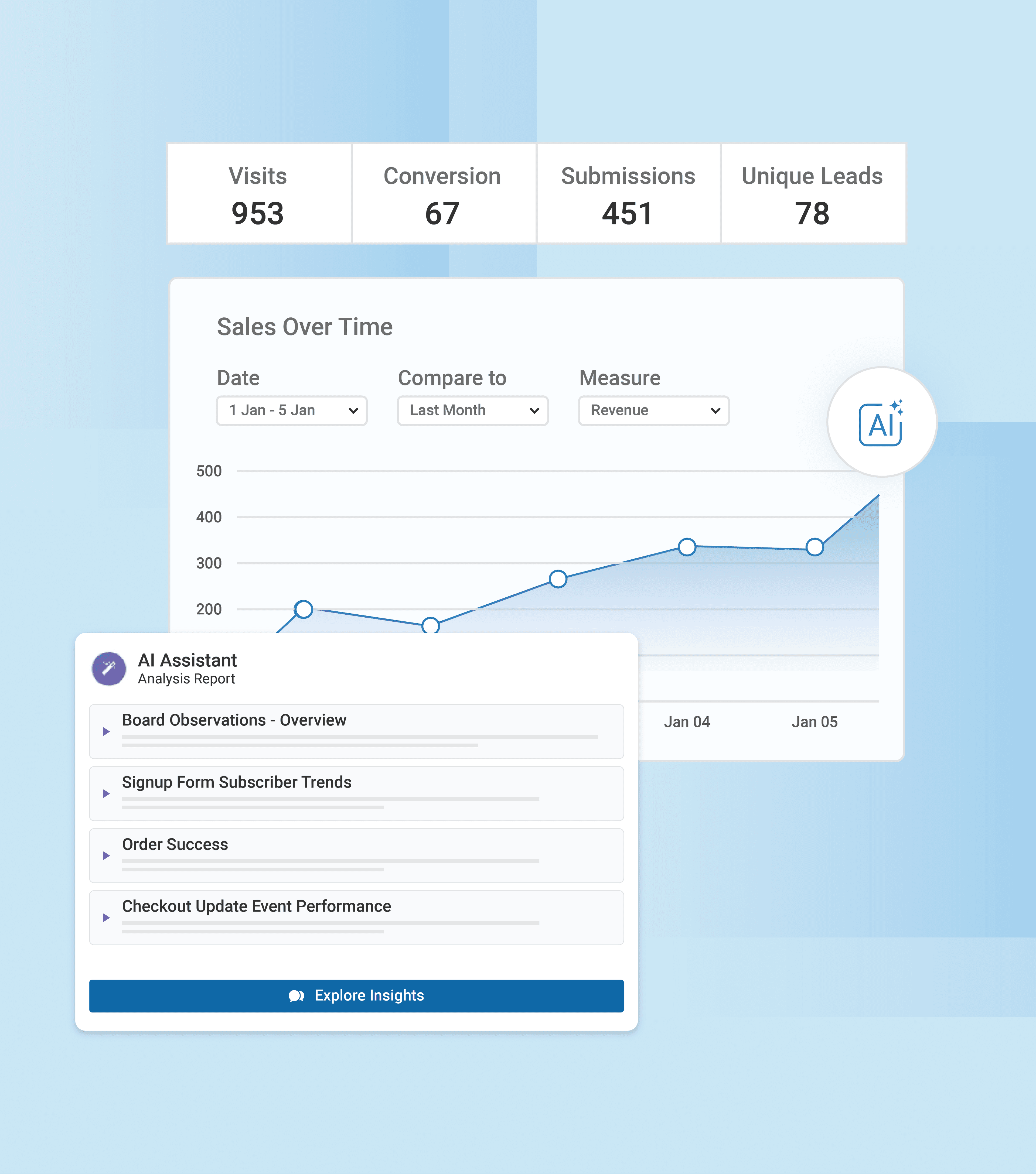Open the Measure dropdown set to Revenue
This screenshot has height=1174, width=1036.
click(x=653, y=410)
